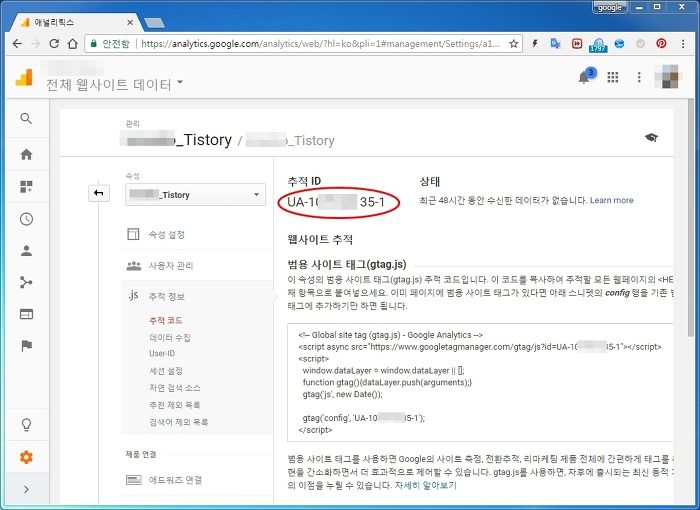The image size is (700, 510).
Task: Click the 자세히 알아보기 link
Action: (x=425, y=485)
